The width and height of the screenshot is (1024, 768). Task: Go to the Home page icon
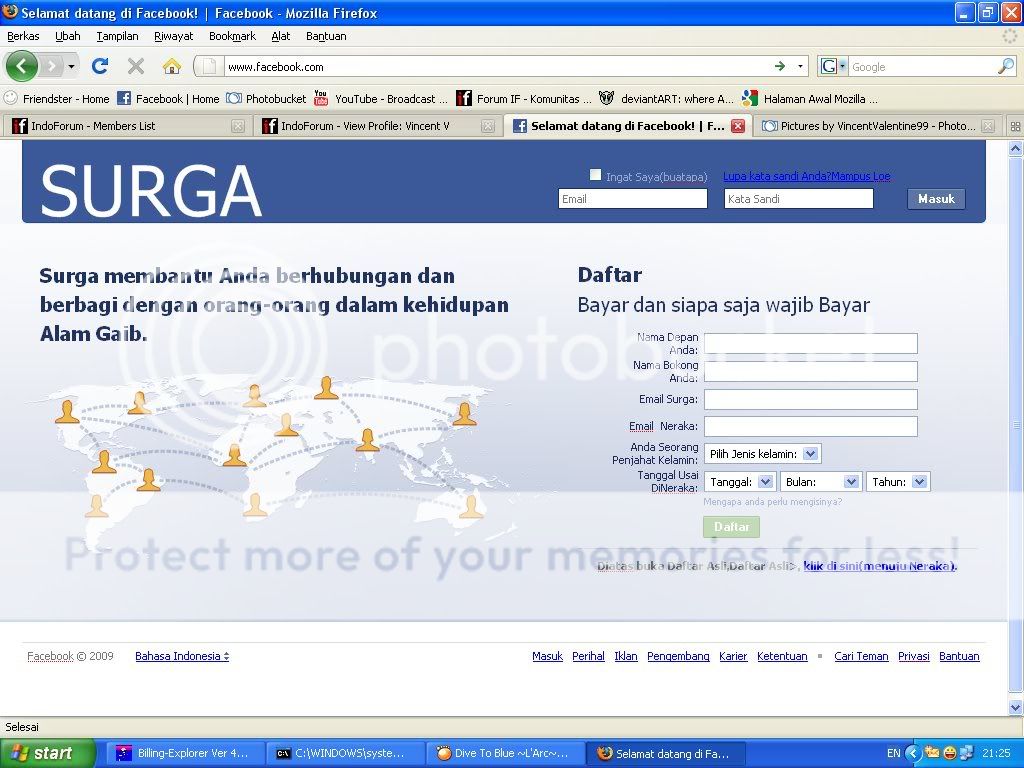tap(172, 66)
